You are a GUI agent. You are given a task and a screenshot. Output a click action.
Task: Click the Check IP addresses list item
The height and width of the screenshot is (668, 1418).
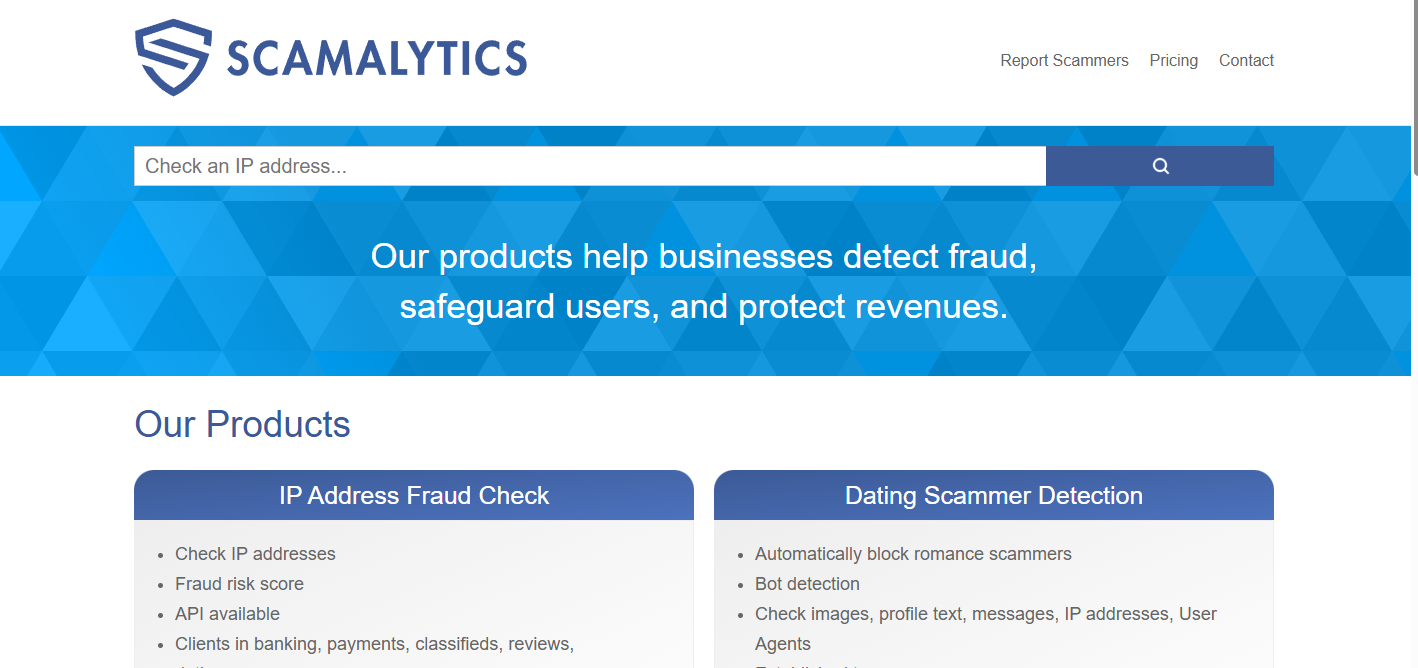[255, 554]
